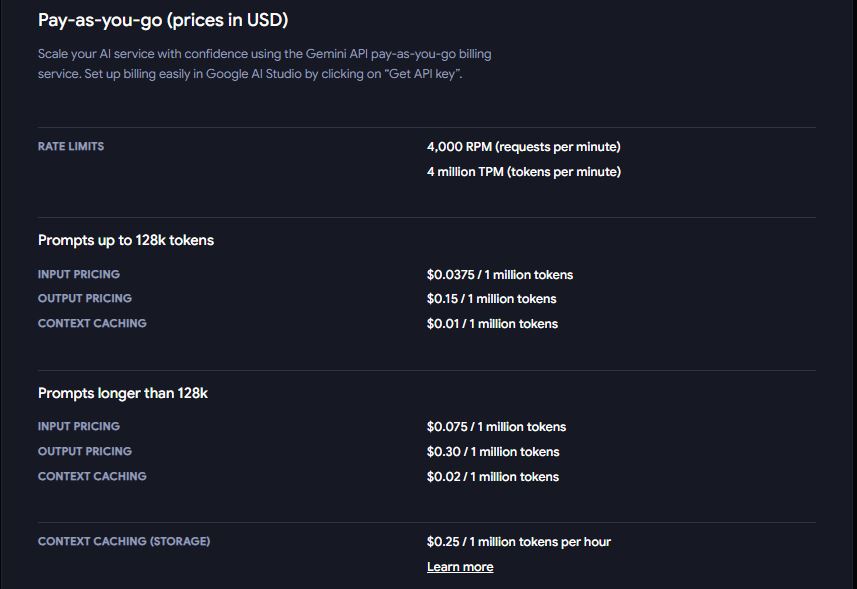Click the $0.02 context caching price
Screen dimensions: 857x589
coord(492,477)
